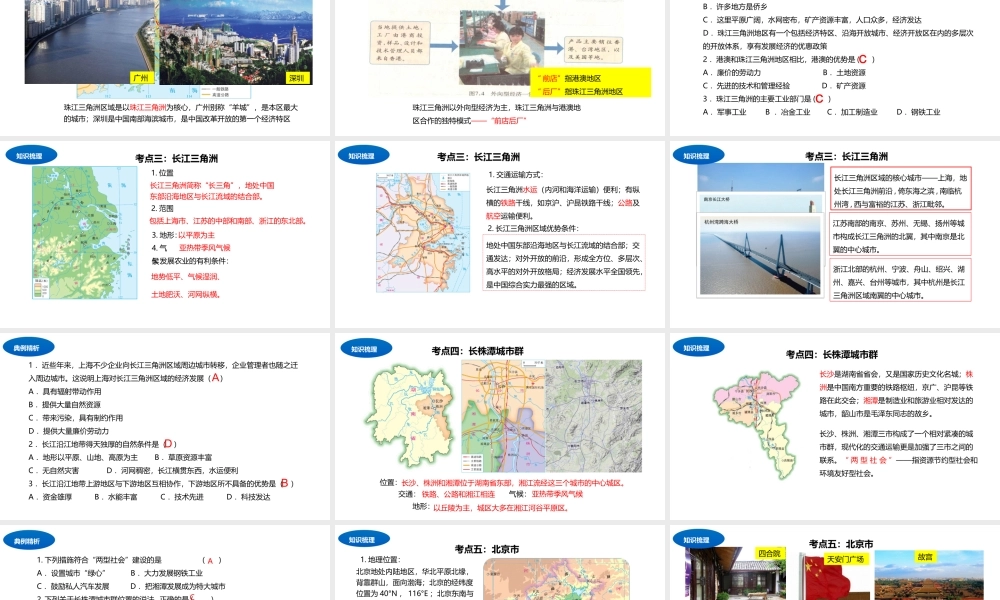
Task: Select red text "以丘陵为主，城区大多在湘江河谷平原区"
Action: [x=500, y=508]
